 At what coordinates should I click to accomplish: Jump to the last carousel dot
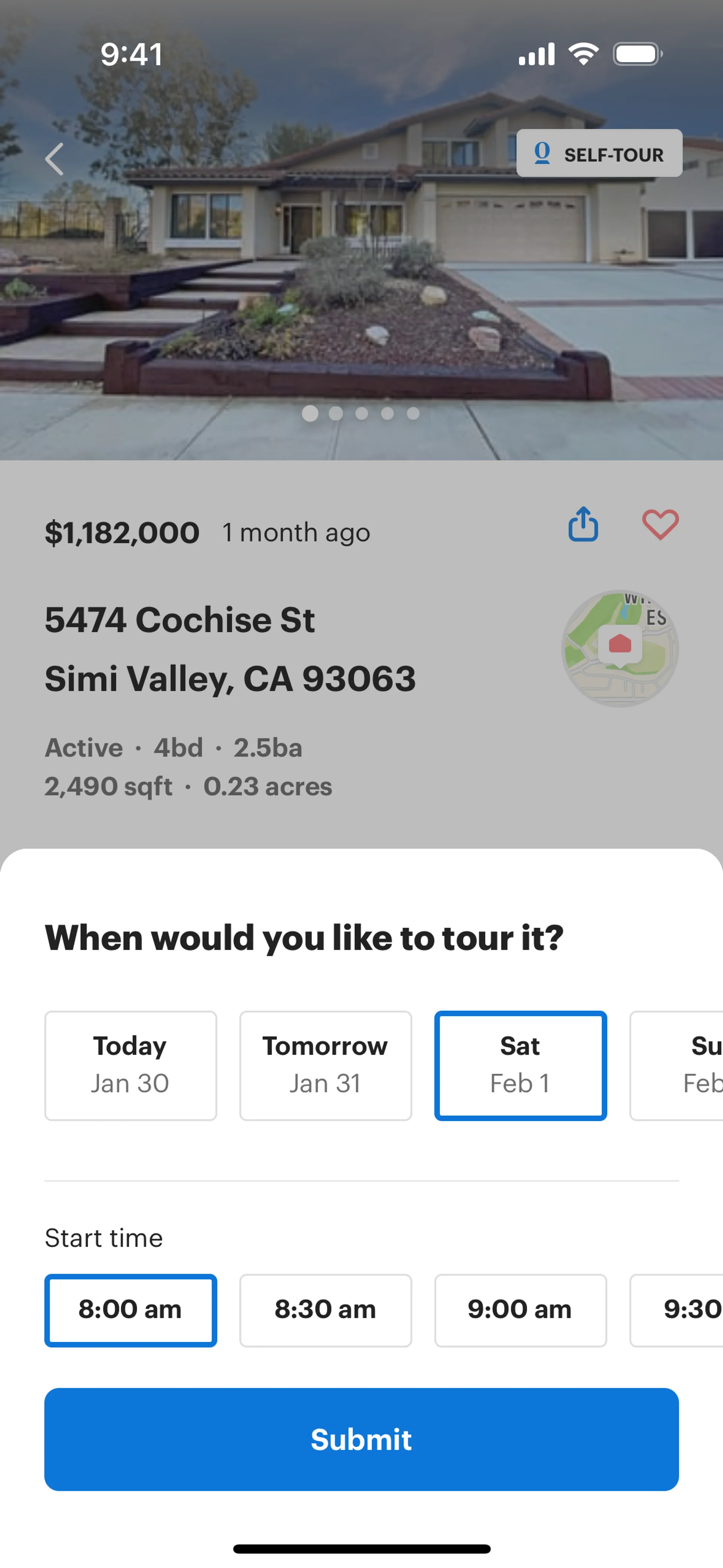point(413,413)
